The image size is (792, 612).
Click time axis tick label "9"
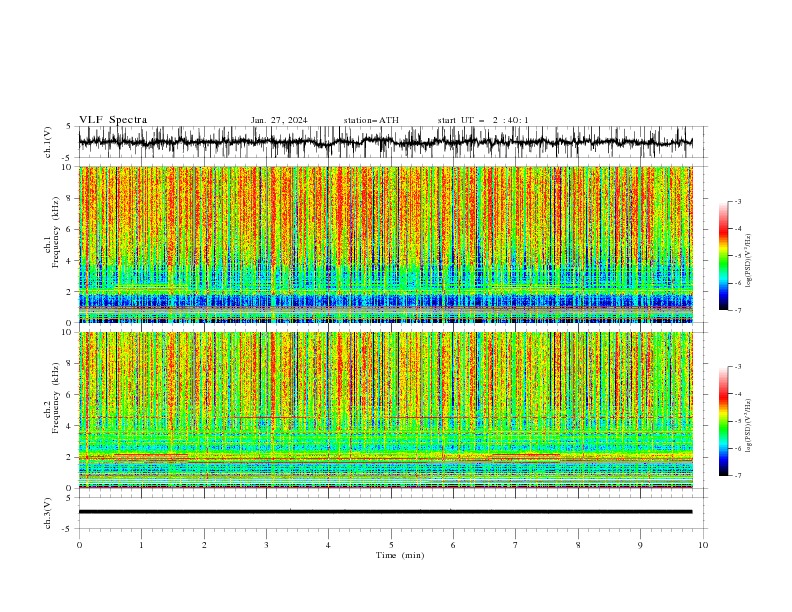point(640,545)
